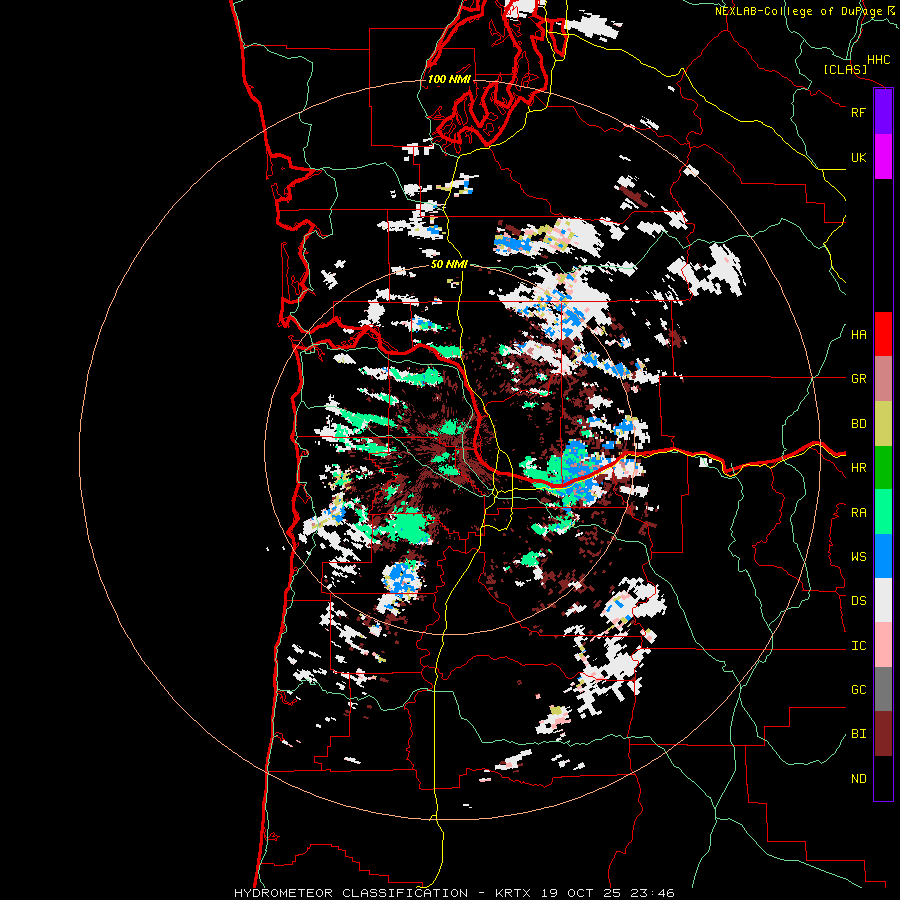Click the 100 NMI range ring label
Viewport: 900px width, 900px height.
click(449, 79)
